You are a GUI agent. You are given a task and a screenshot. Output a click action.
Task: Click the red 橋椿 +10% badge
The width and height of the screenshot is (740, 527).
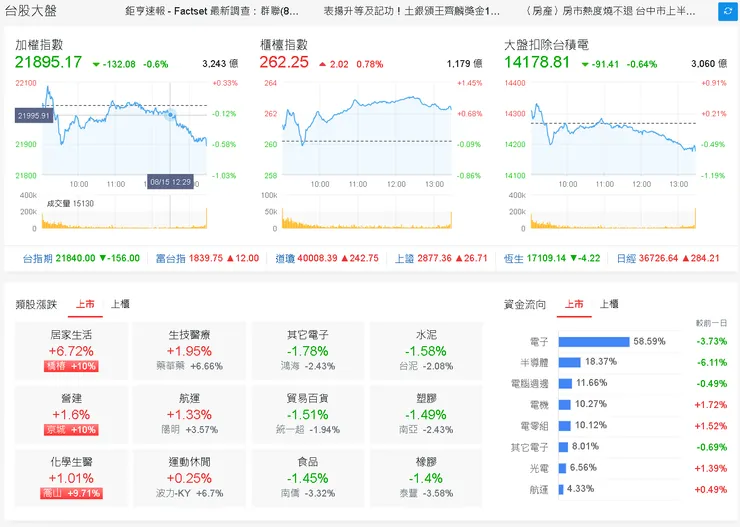71,366
